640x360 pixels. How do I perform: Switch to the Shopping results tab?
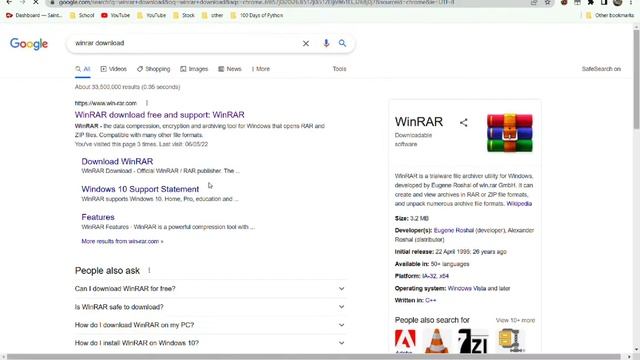pyautogui.click(x=153, y=69)
